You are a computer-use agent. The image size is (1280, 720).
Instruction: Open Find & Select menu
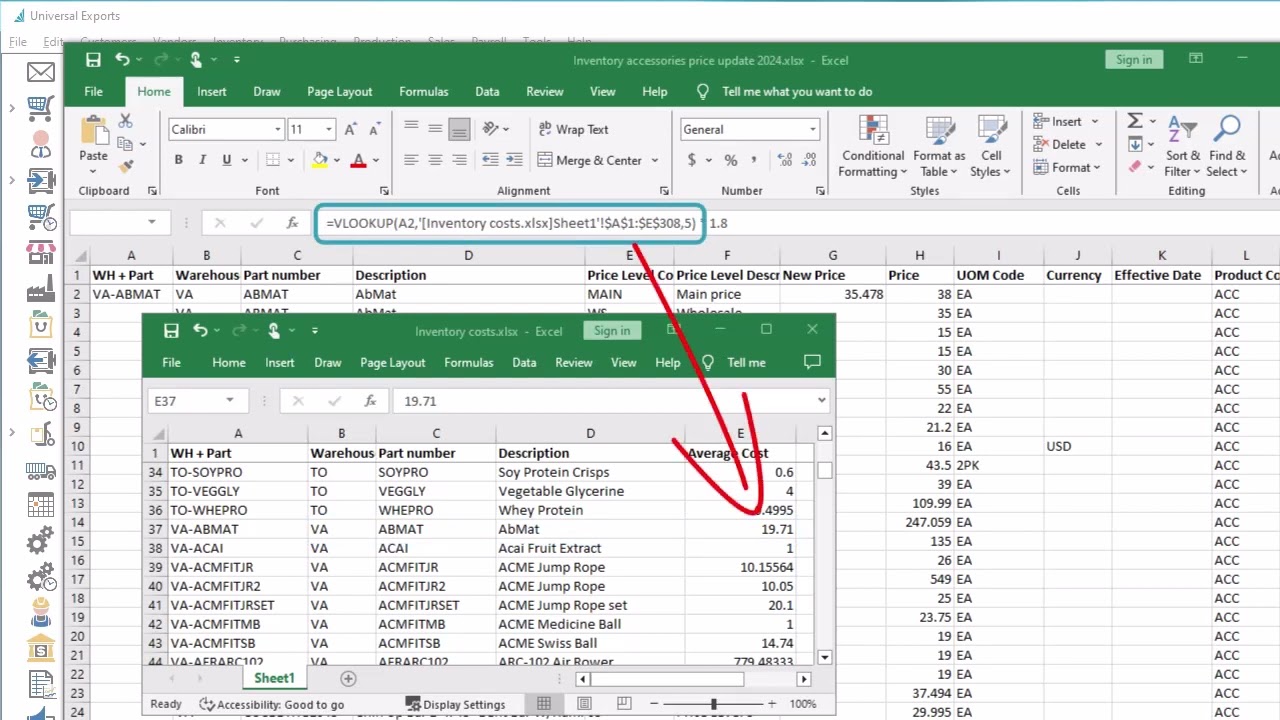click(1227, 147)
